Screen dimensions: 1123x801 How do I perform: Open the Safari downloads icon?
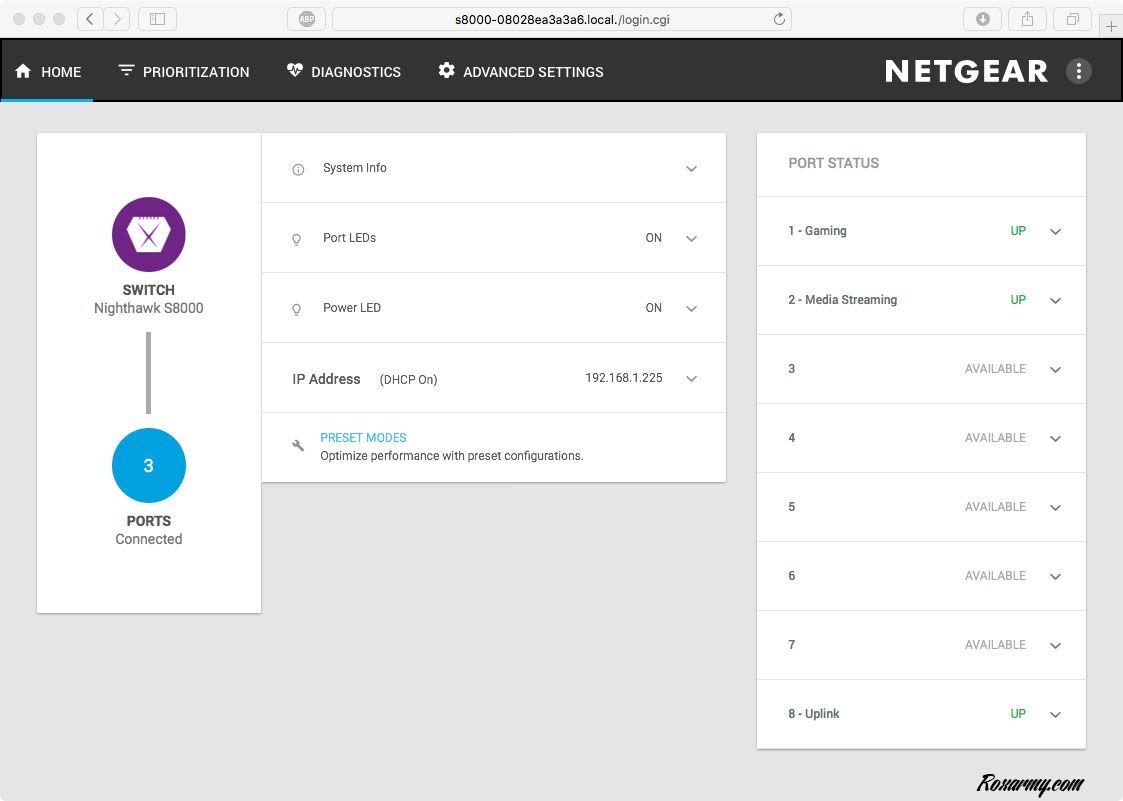pos(982,19)
